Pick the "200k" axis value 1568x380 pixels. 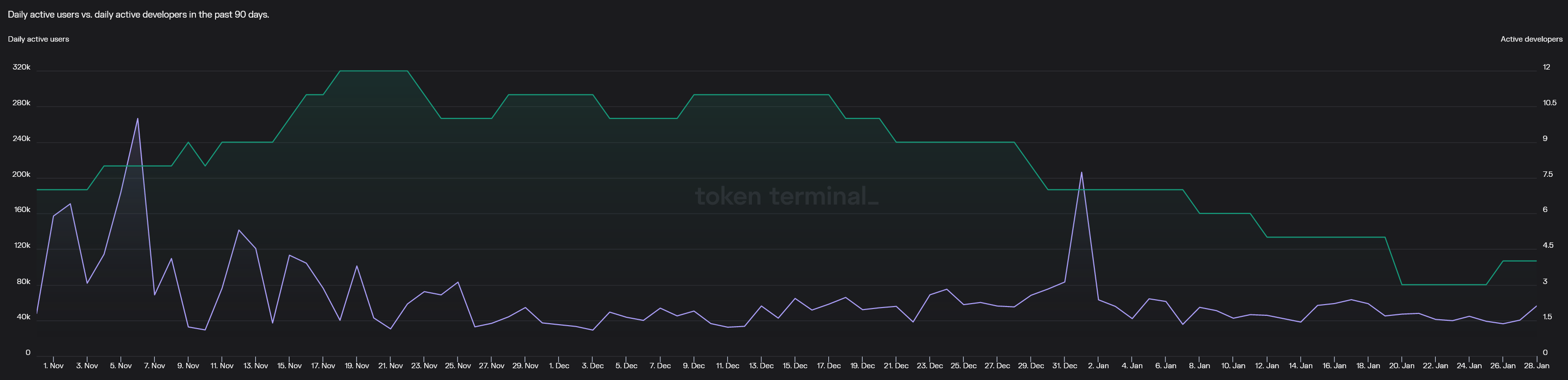[x=21, y=174]
